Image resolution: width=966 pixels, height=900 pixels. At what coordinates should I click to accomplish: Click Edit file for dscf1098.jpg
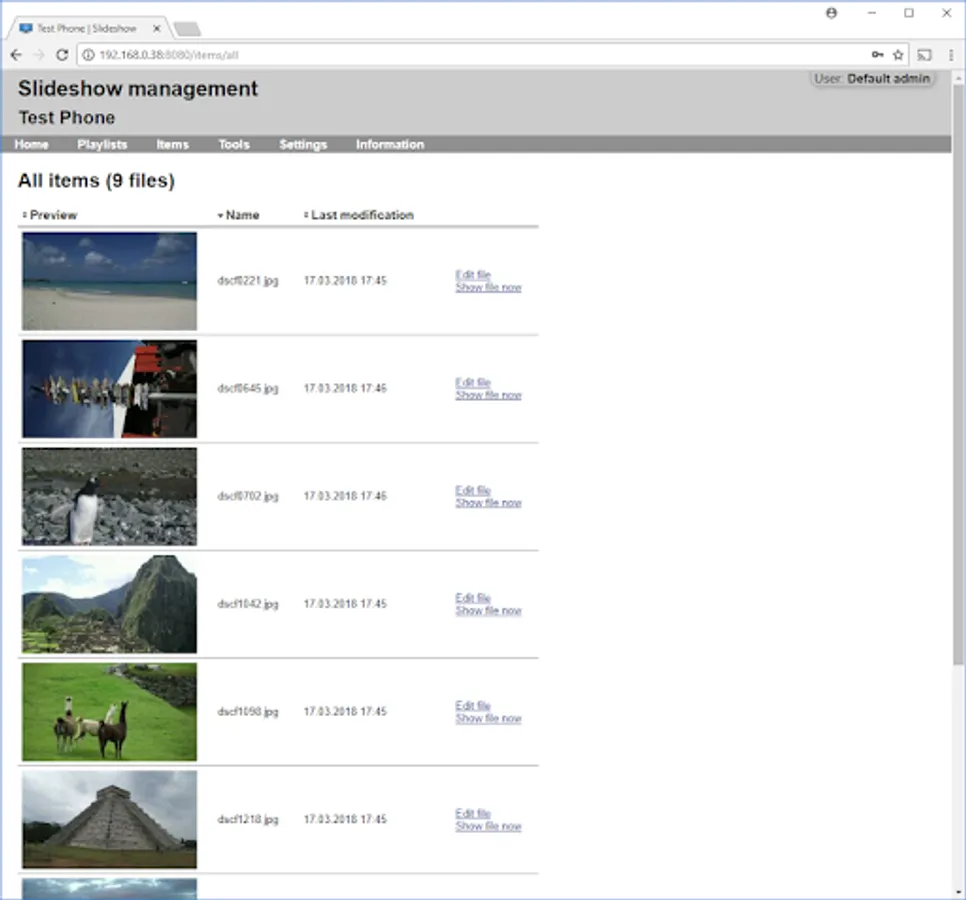point(473,706)
